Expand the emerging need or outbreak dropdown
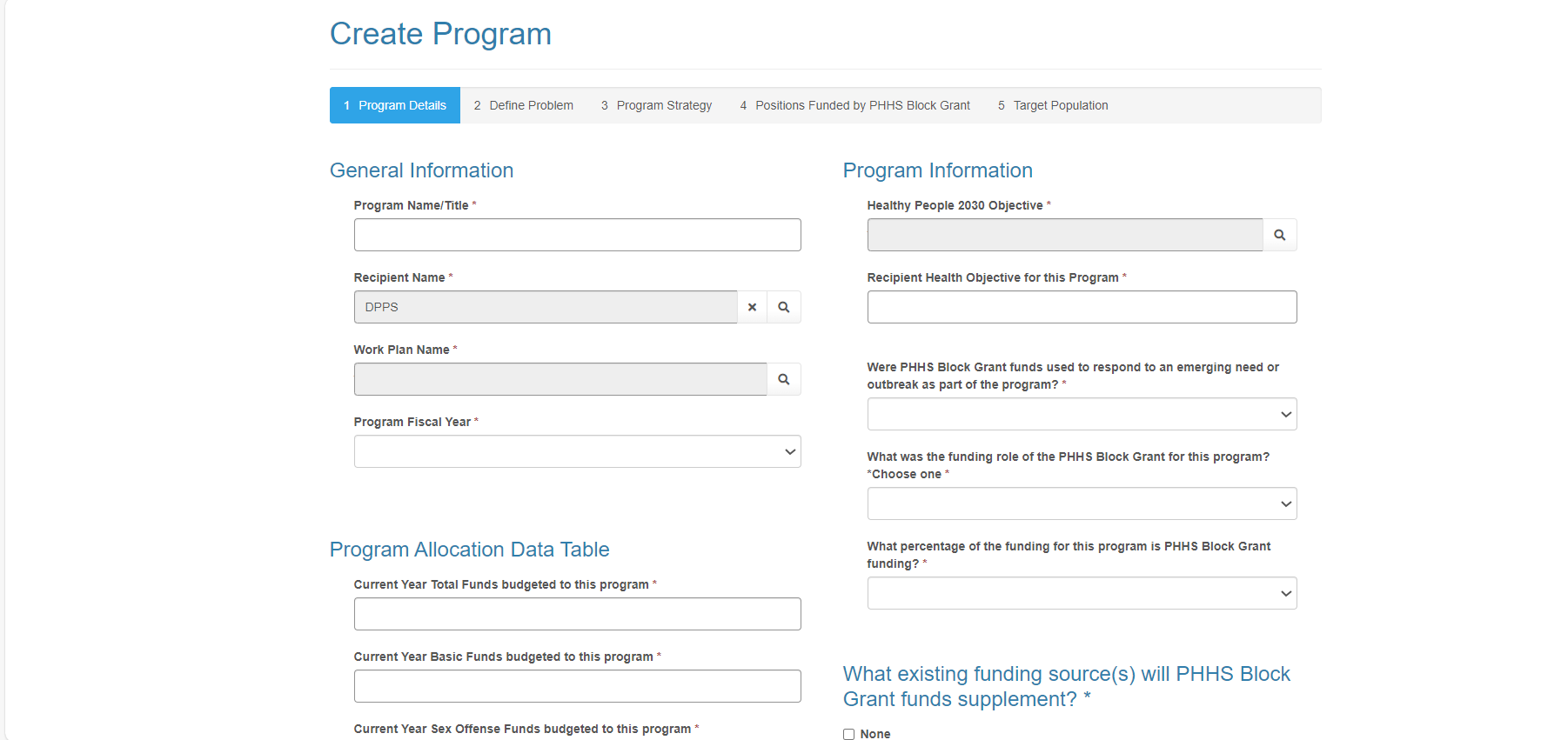The width and height of the screenshot is (1568, 740). click(x=1082, y=414)
